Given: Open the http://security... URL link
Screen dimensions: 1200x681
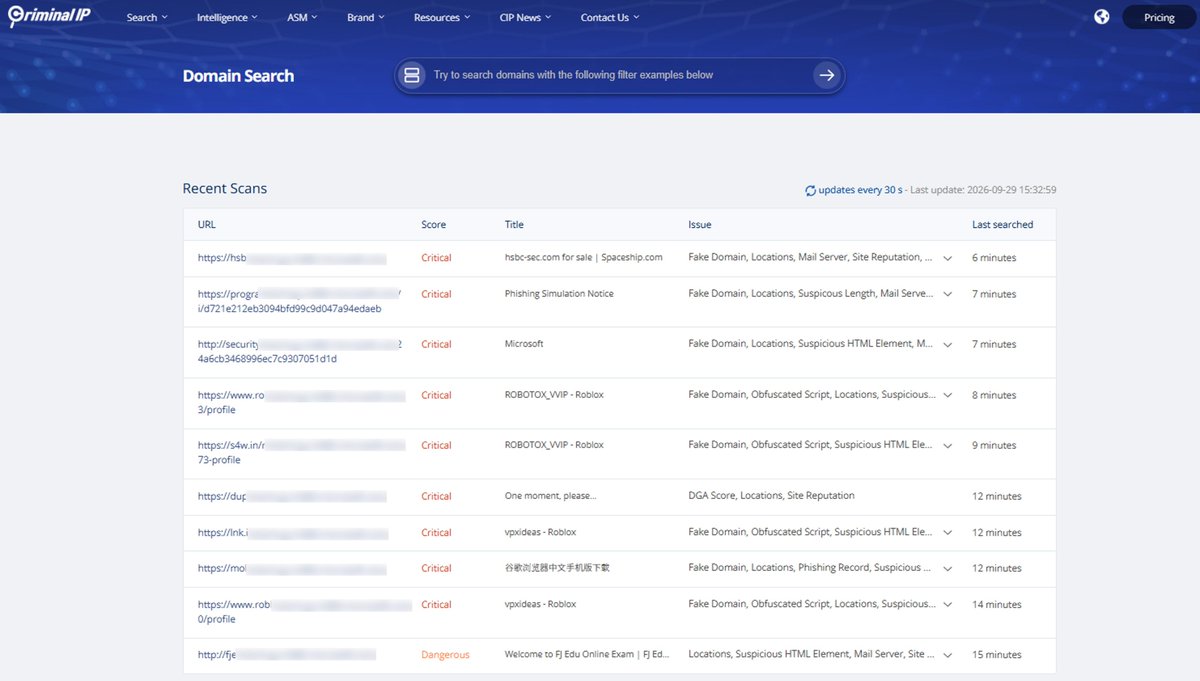Looking at the screenshot, I should point(299,351).
